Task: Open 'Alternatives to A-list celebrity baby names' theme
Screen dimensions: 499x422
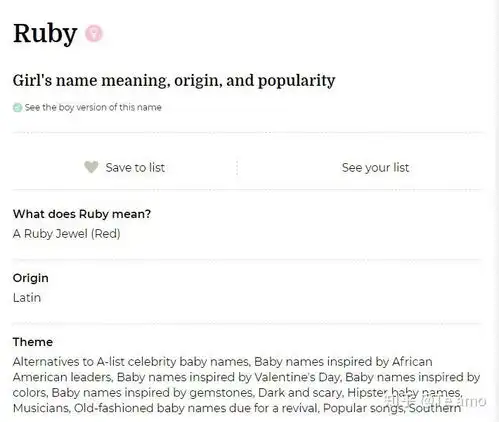Action: pyautogui.click(x=131, y=362)
